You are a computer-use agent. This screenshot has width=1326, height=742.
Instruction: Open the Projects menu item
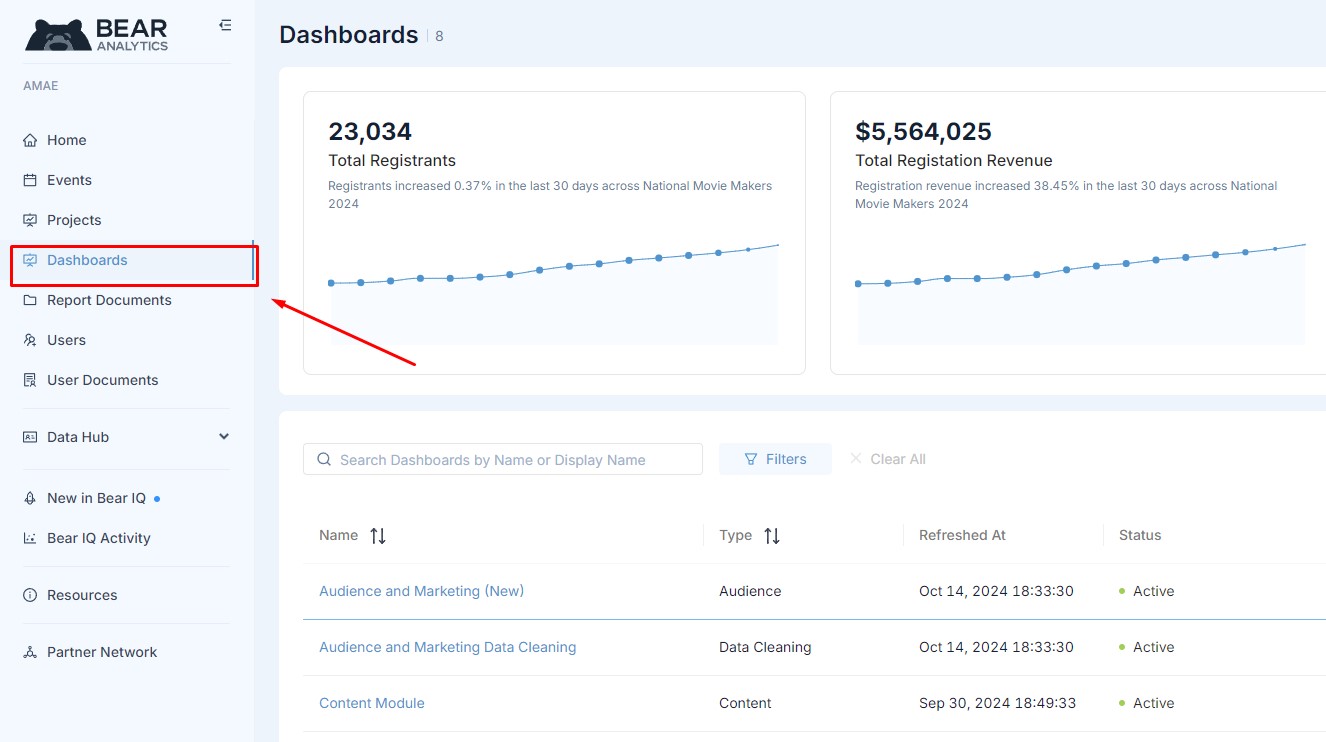click(74, 220)
